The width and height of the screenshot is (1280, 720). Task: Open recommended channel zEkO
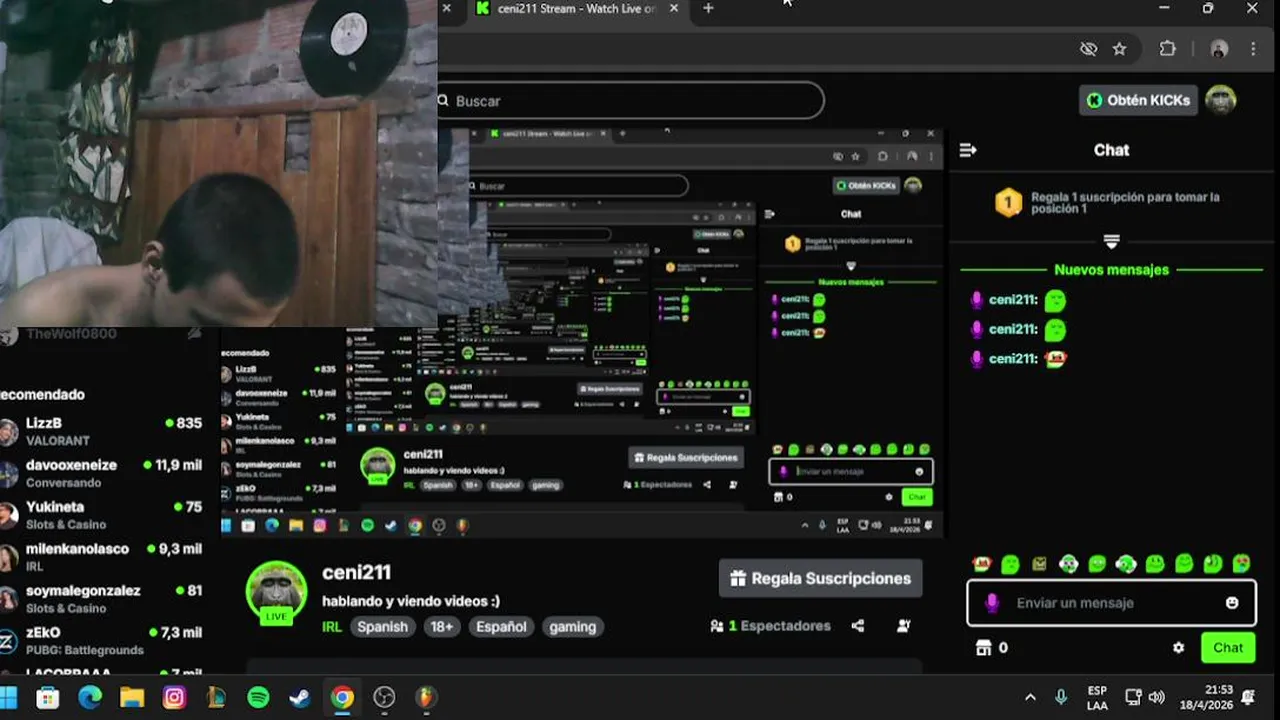[100, 641]
